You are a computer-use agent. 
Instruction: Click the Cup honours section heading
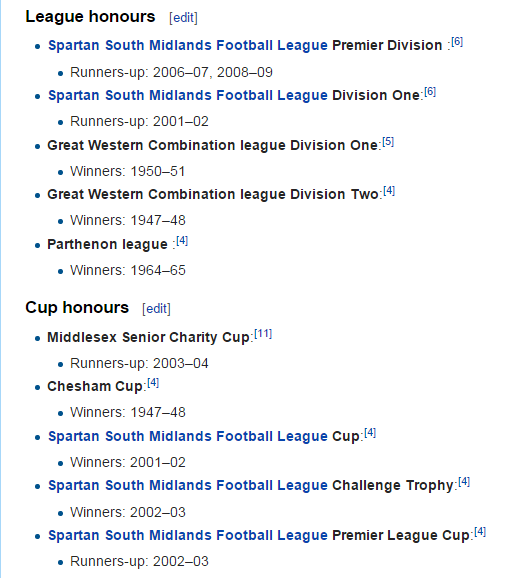click(x=77, y=307)
